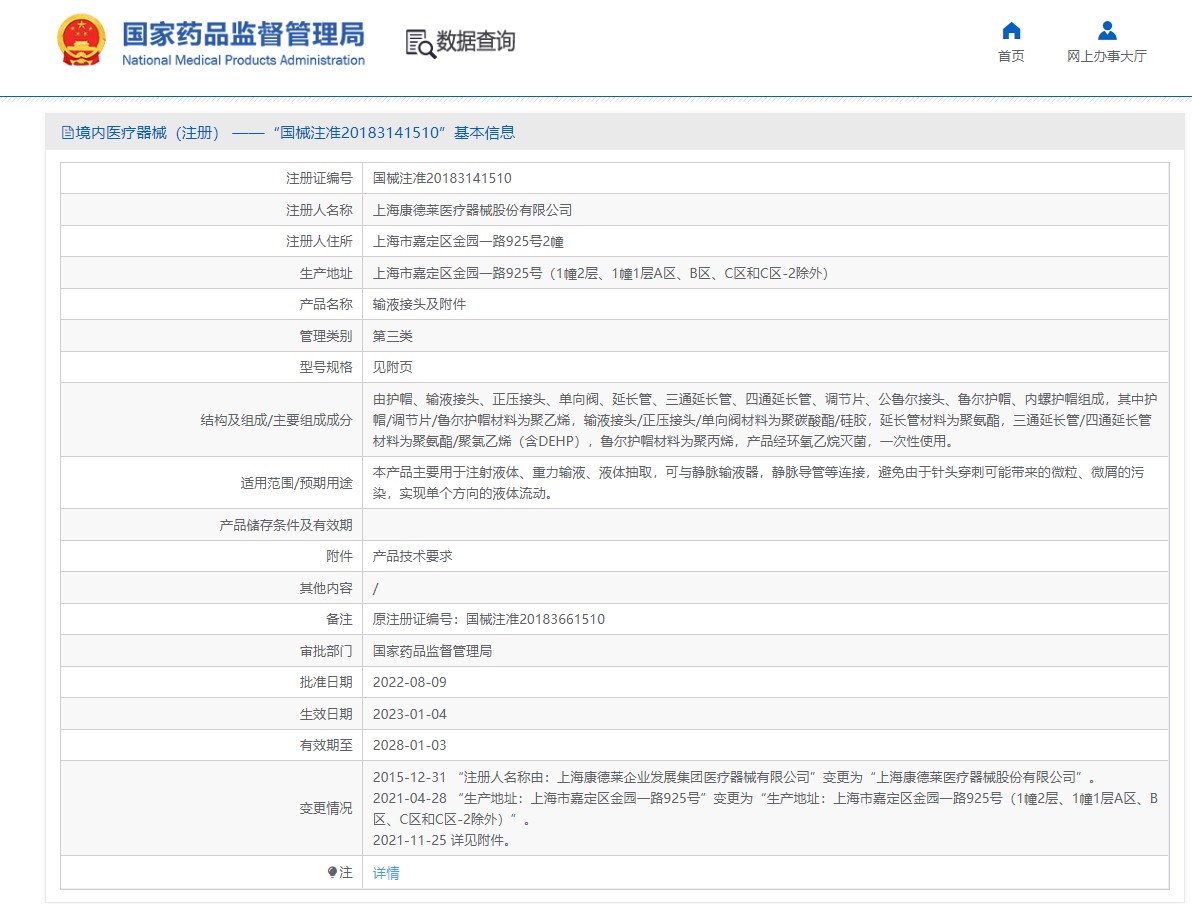Click the 产品名称 row label
The image size is (1192, 904).
pyautogui.click(x=326, y=304)
